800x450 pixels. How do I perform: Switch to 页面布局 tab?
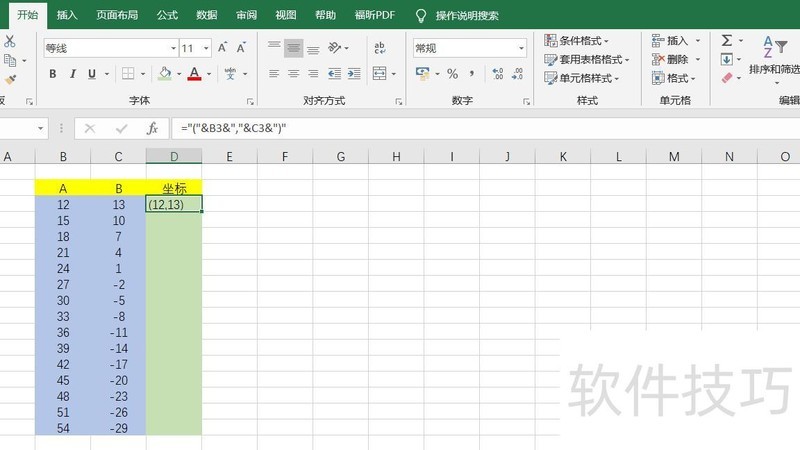point(117,15)
